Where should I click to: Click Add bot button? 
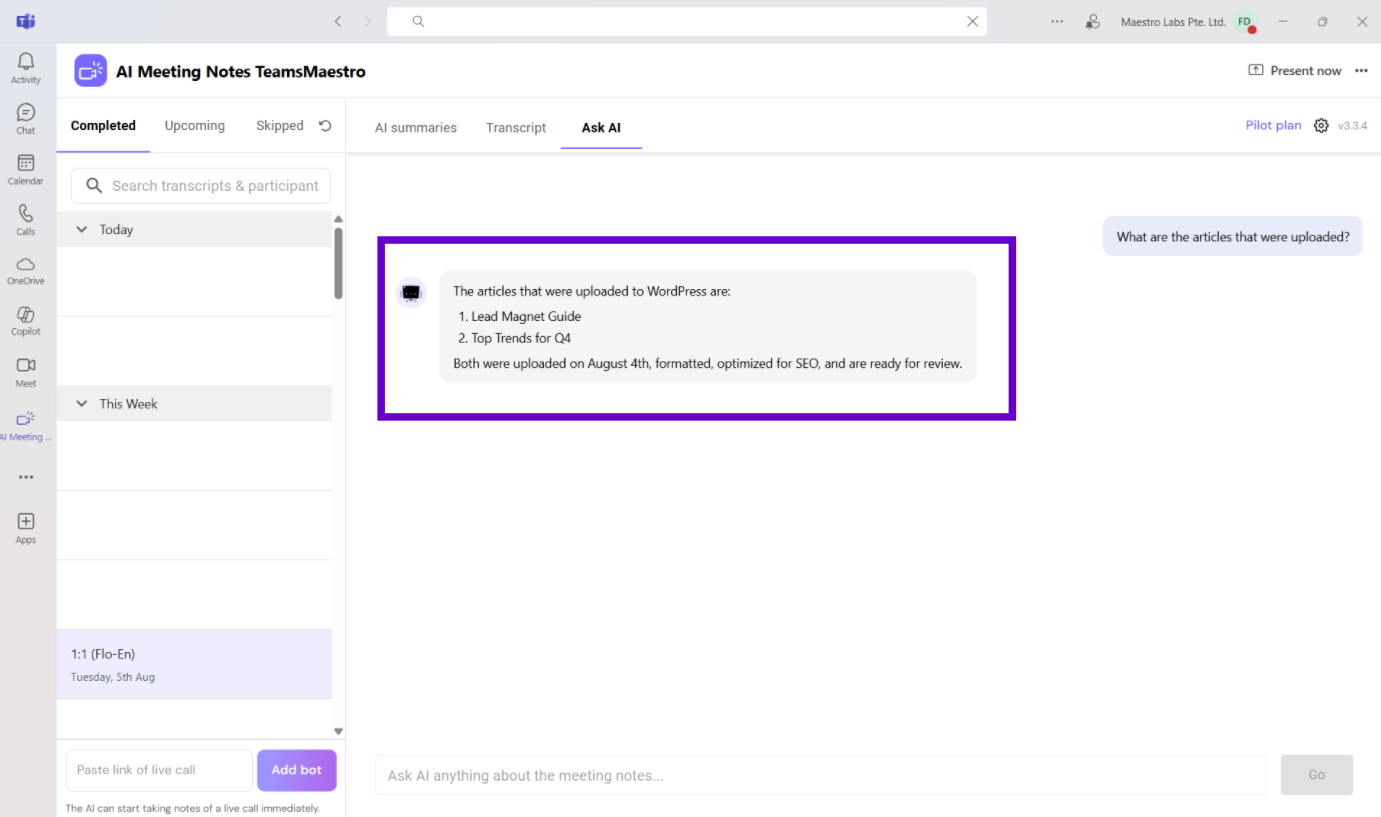tap(297, 770)
